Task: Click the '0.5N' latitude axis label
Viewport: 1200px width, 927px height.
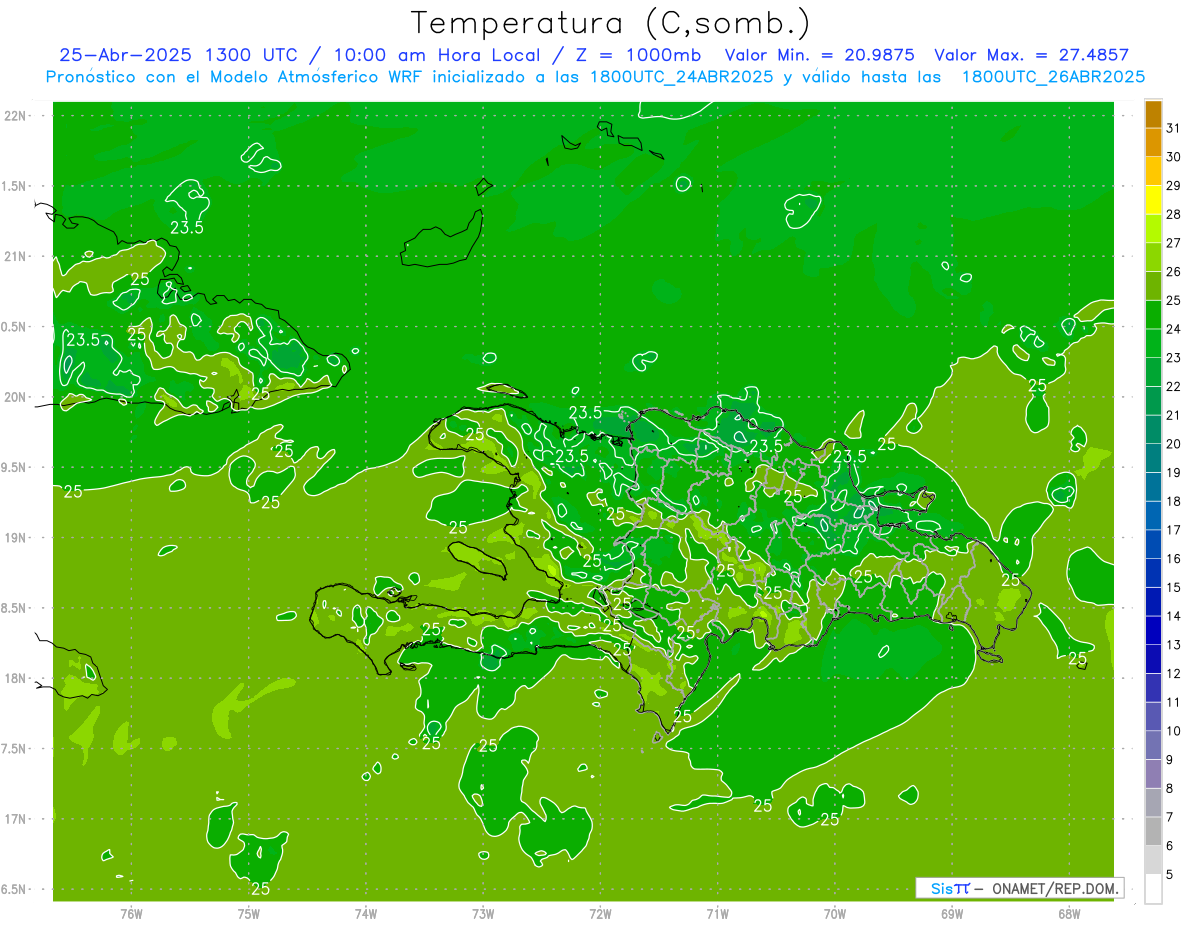Action: coord(15,327)
